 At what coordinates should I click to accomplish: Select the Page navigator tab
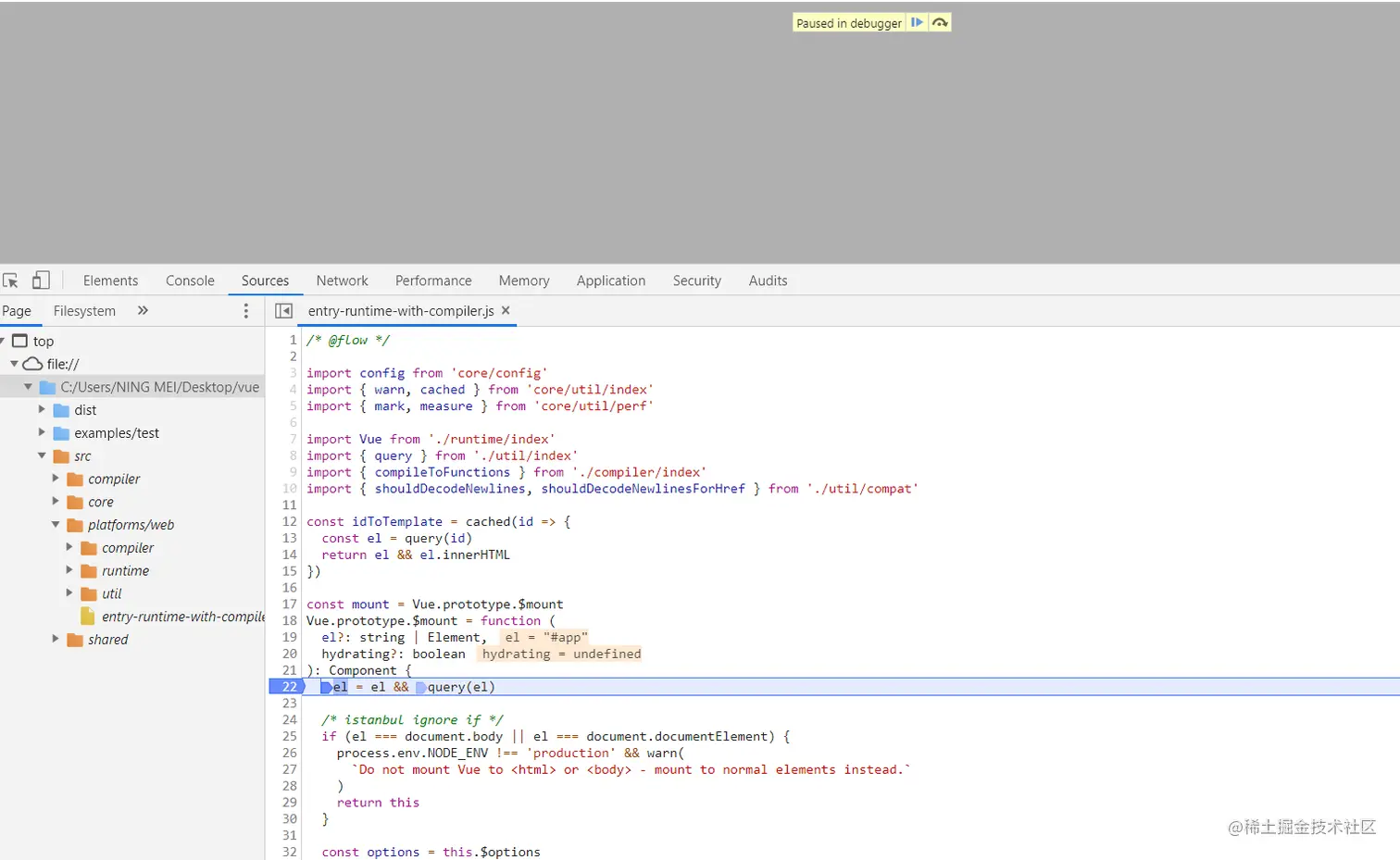click(x=17, y=311)
